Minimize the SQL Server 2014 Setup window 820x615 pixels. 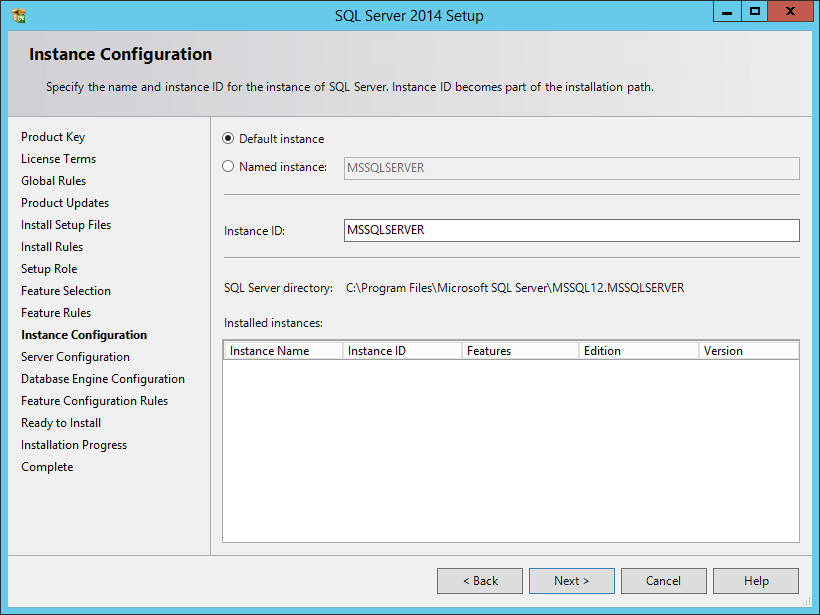pos(727,12)
